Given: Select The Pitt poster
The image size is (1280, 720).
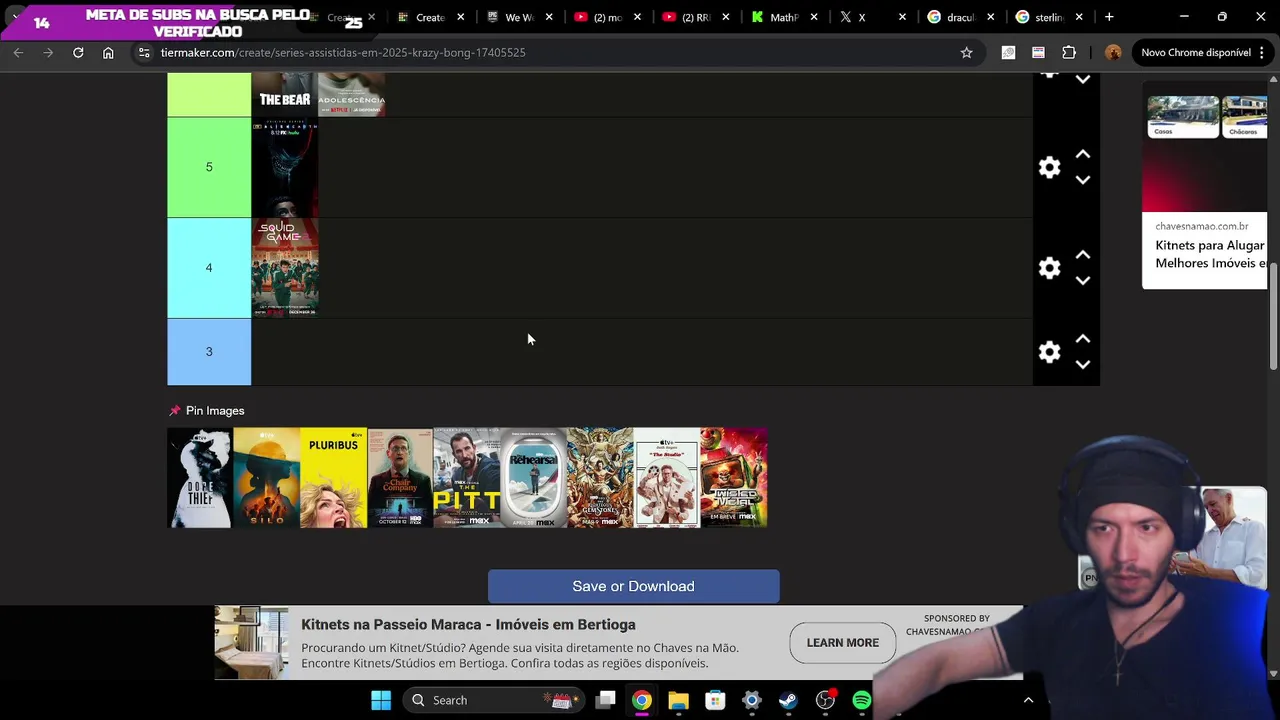Looking at the screenshot, I should coord(467,478).
